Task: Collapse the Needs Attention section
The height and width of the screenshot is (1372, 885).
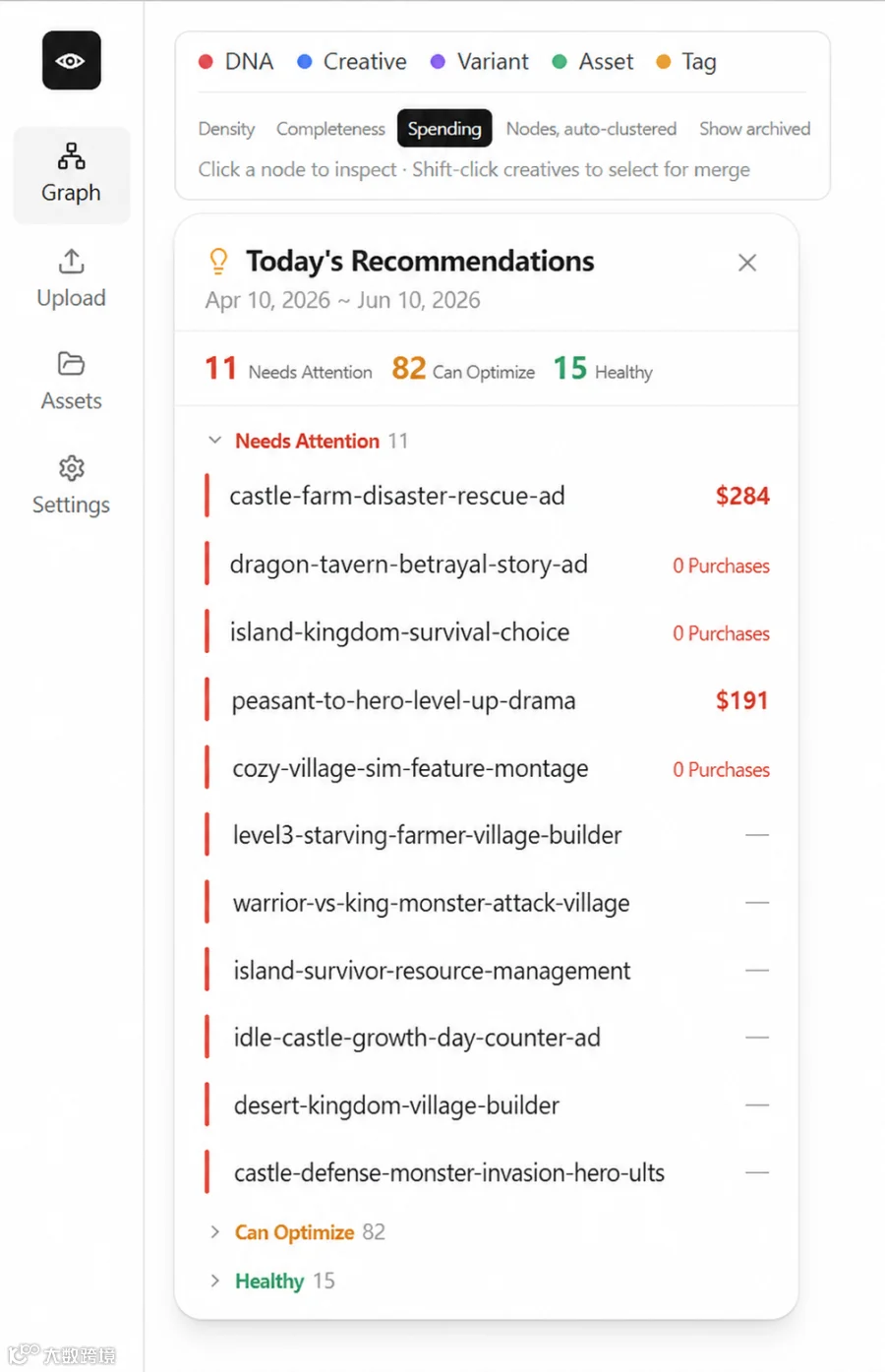Action: [x=214, y=441]
